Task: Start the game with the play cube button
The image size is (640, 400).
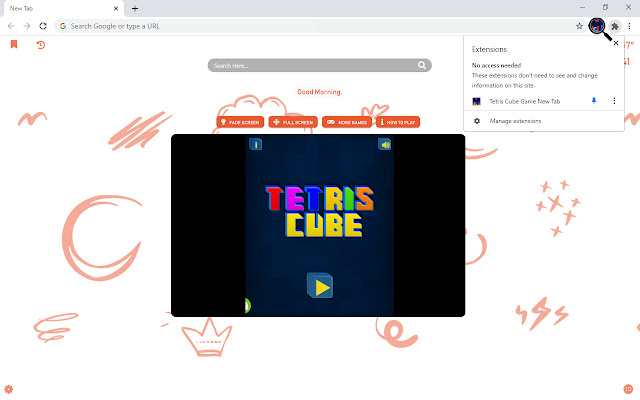Action: [320, 285]
